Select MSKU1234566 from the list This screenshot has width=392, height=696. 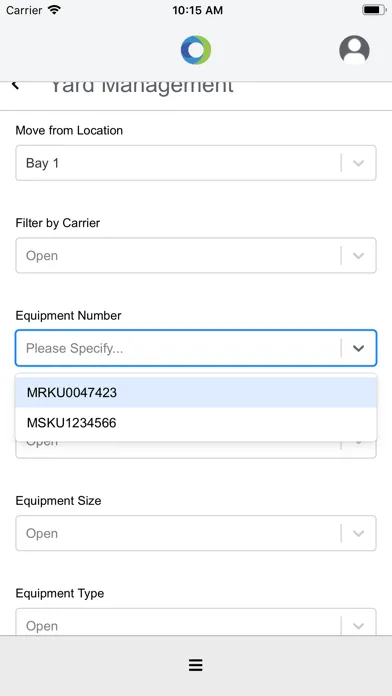coord(196,423)
